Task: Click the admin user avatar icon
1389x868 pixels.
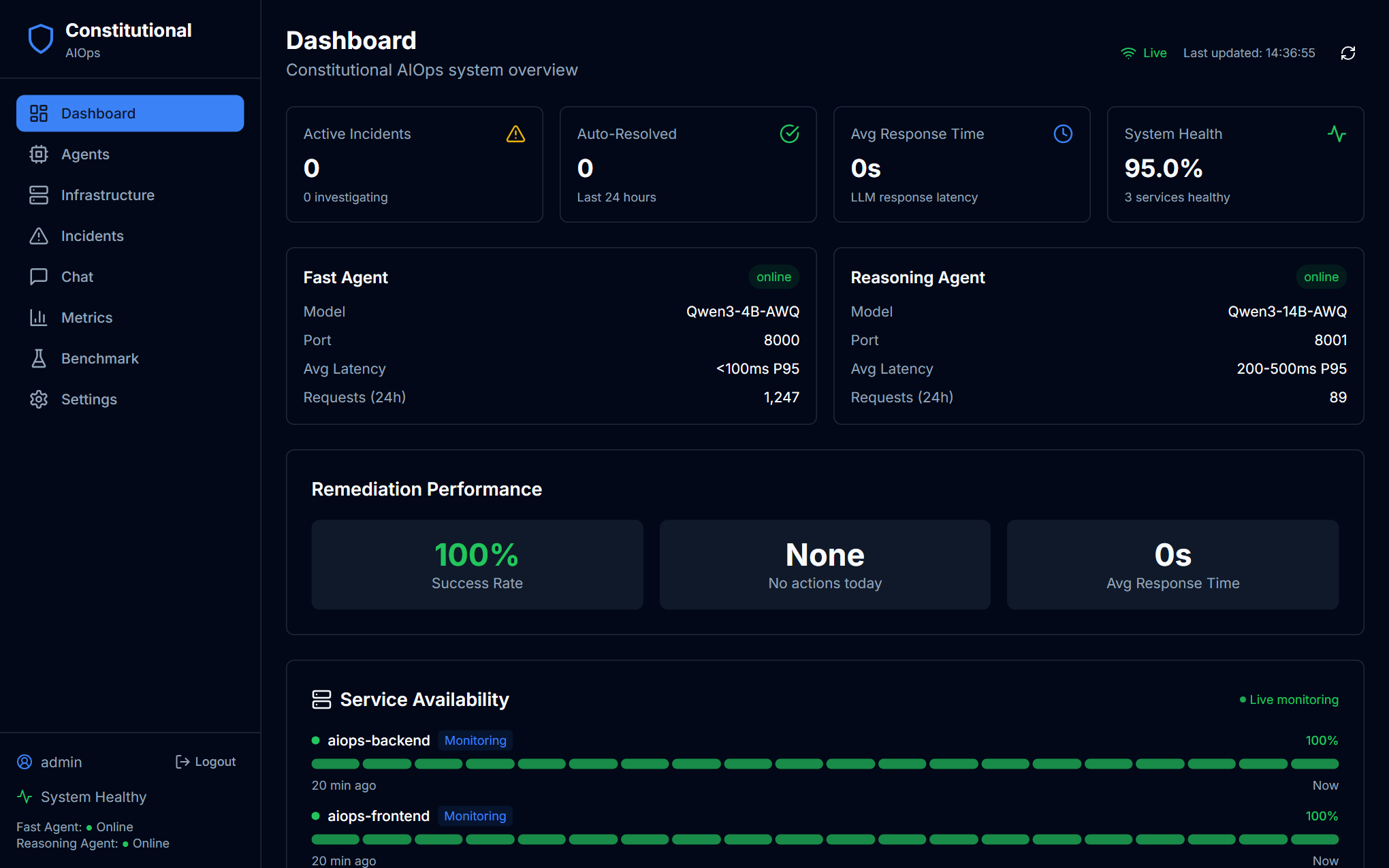Action: [x=25, y=762]
